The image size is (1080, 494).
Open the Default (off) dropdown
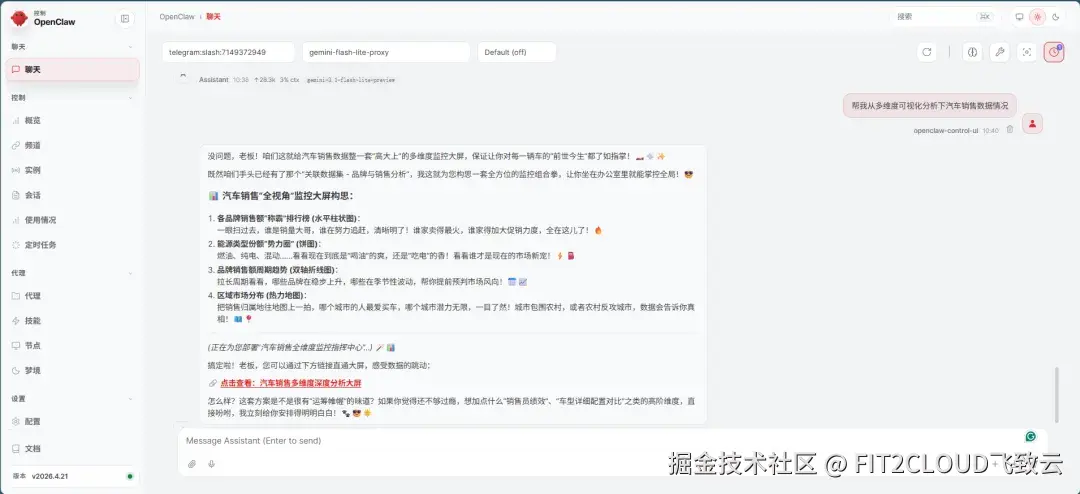tap(517, 52)
